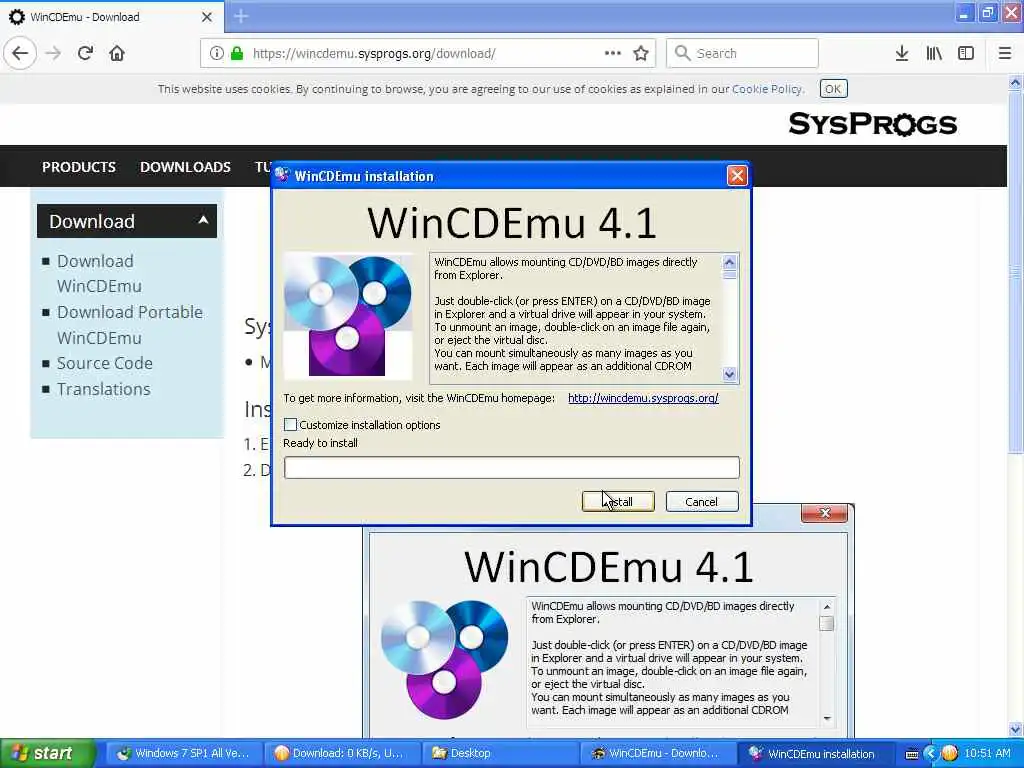This screenshot has width=1024, height=768.
Task: Close the WinCDEmu - Download tab
Action: tap(206, 17)
